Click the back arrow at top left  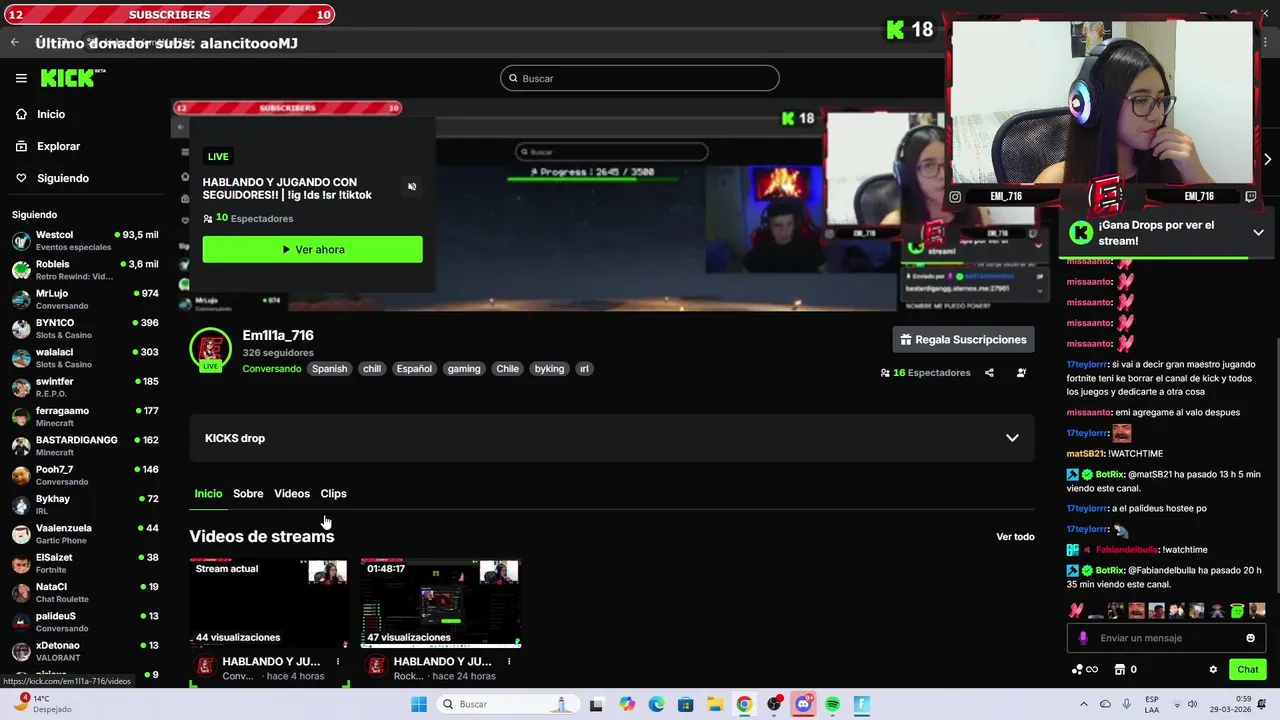coord(14,42)
